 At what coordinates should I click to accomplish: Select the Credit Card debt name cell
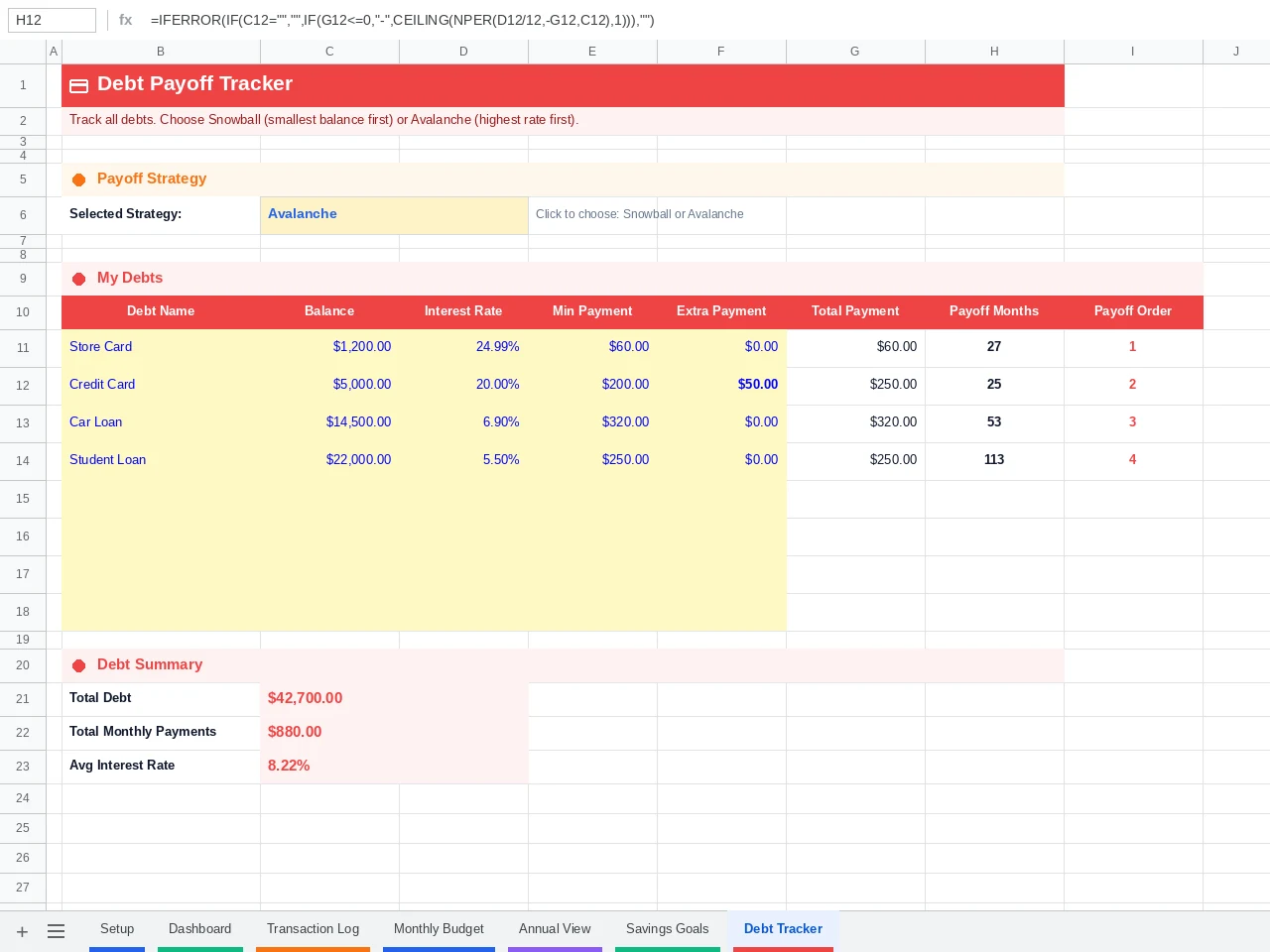pos(161,386)
